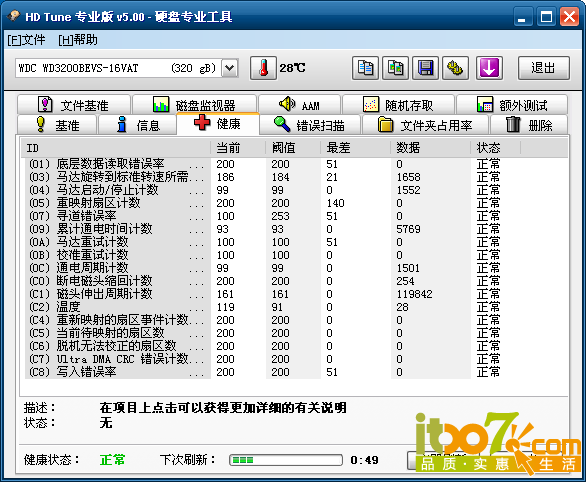This screenshot has height=482, width=586.
Task: Click data value 5769
Action: click(408, 229)
